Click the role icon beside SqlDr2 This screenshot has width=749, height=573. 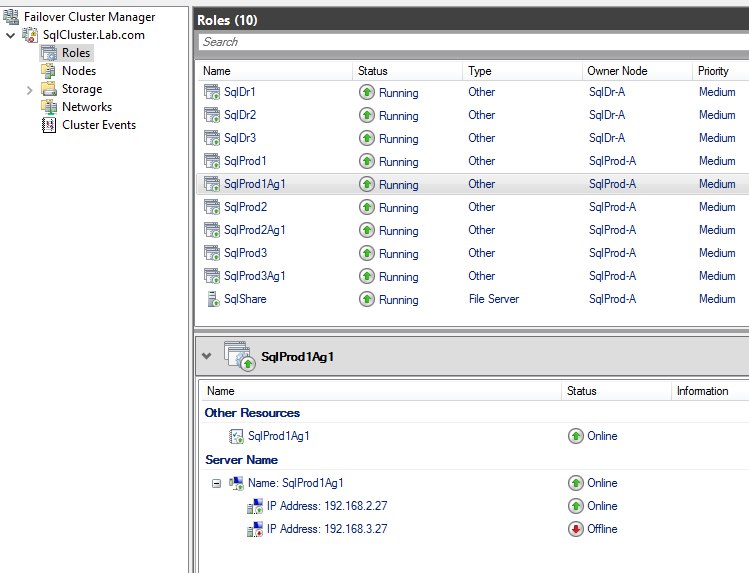pyautogui.click(x=212, y=115)
